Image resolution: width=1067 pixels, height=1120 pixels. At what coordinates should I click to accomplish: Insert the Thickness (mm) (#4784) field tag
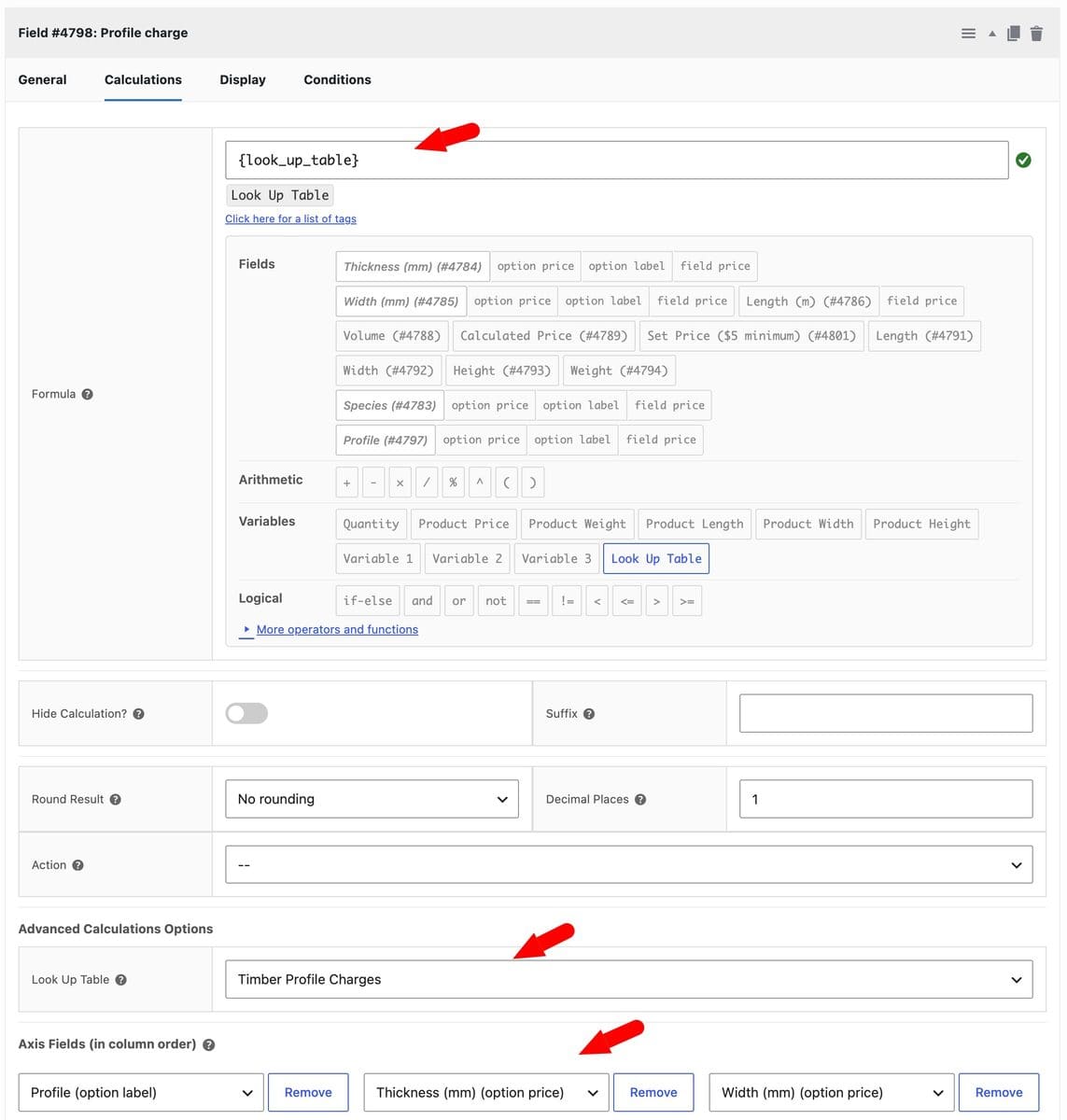coord(413,267)
